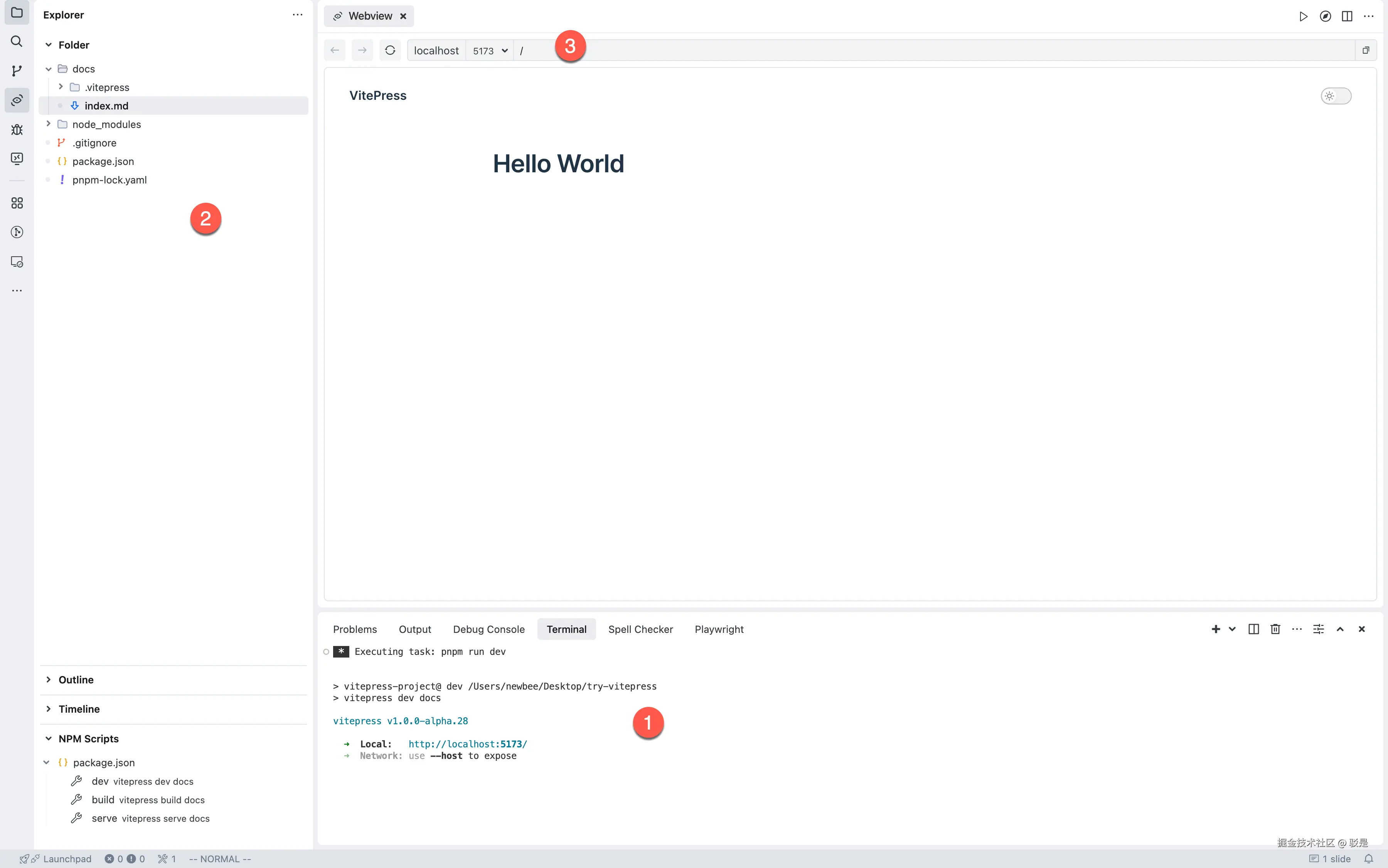Open the port 5173 dropdown
Image resolution: width=1388 pixels, height=868 pixels.
point(490,50)
